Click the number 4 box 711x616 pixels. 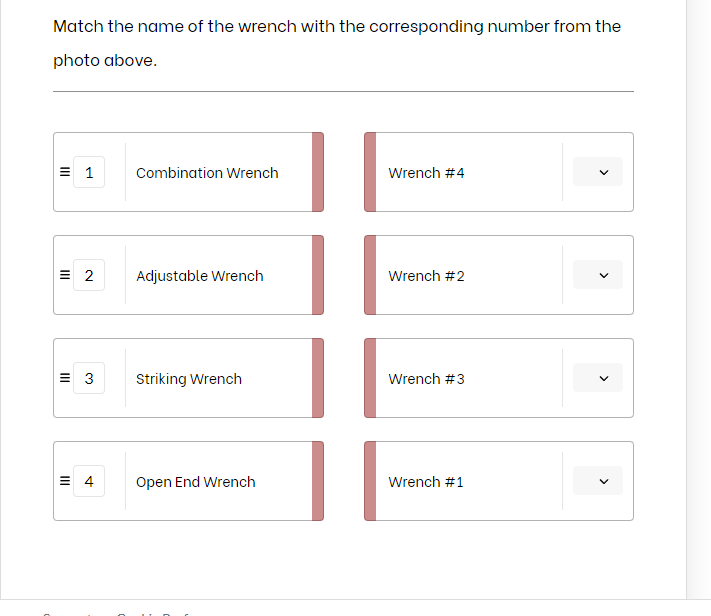[x=89, y=481]
